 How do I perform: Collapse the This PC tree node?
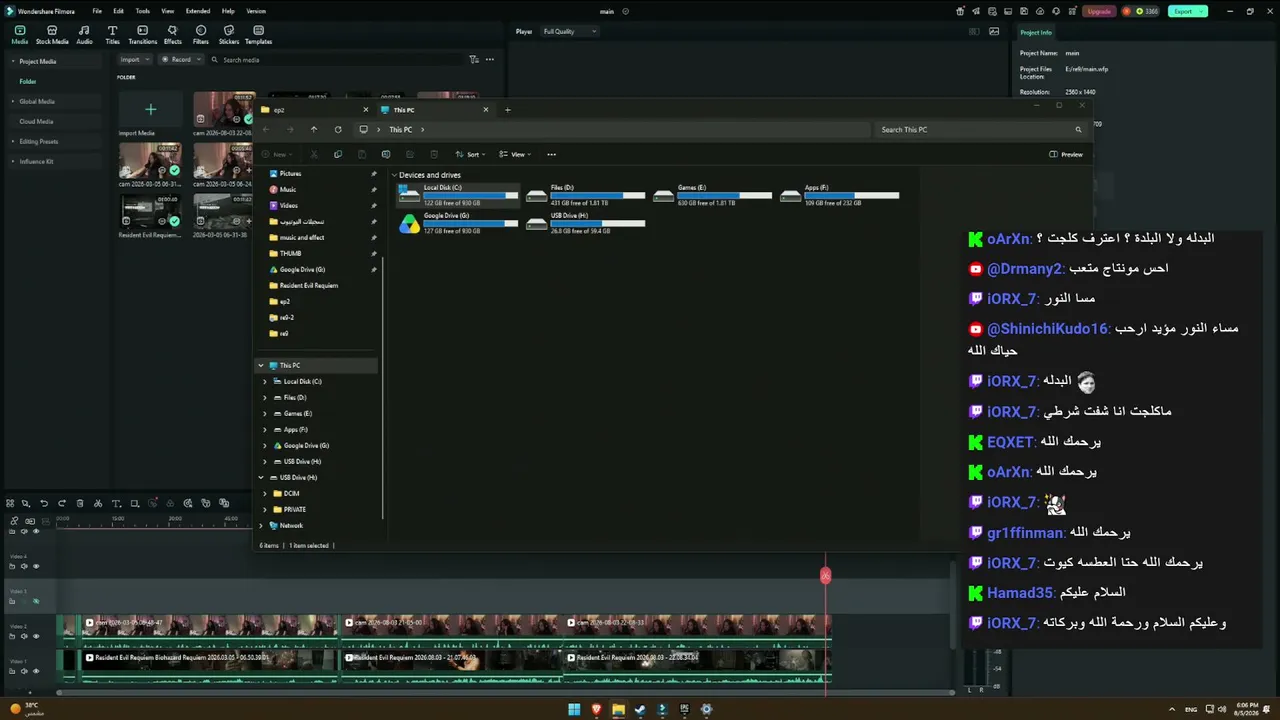pyautogui.click(x=261, y=365)
